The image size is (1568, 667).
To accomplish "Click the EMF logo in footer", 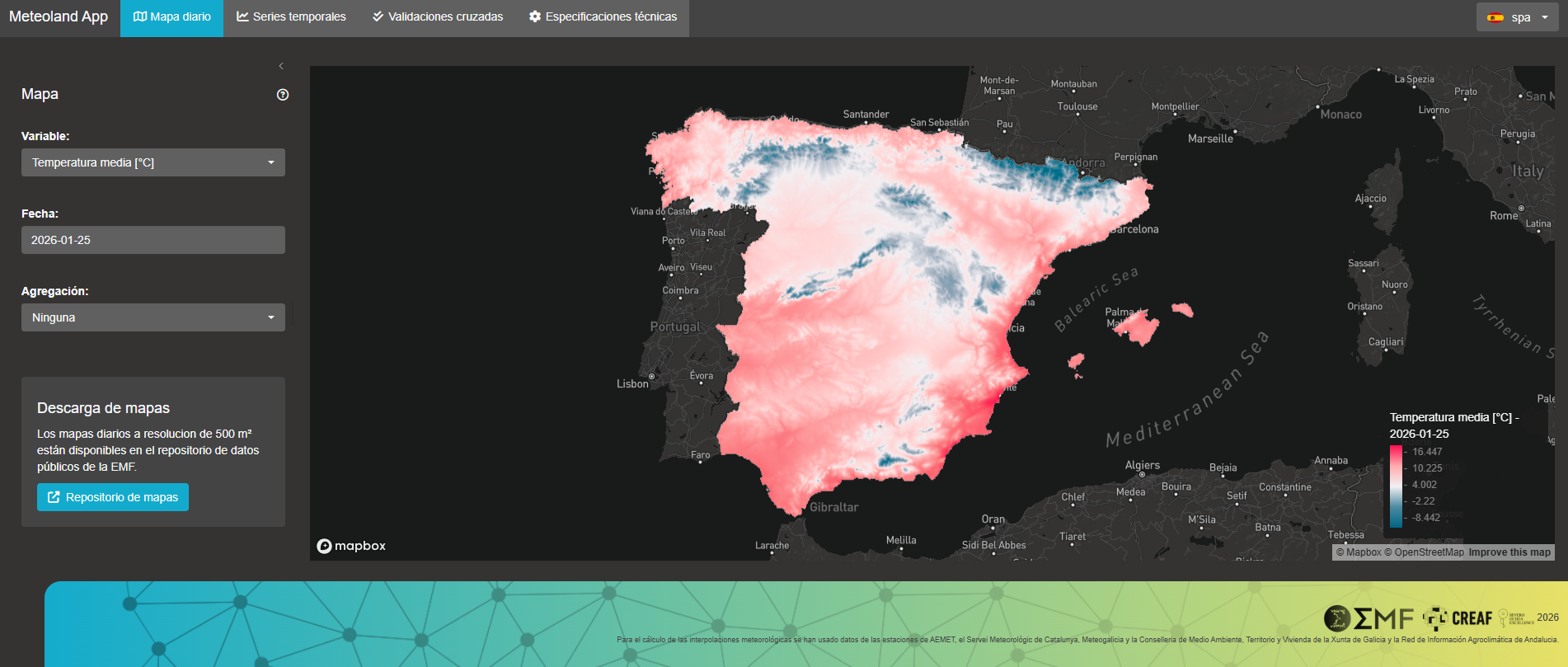I will tap(1383, 618).
